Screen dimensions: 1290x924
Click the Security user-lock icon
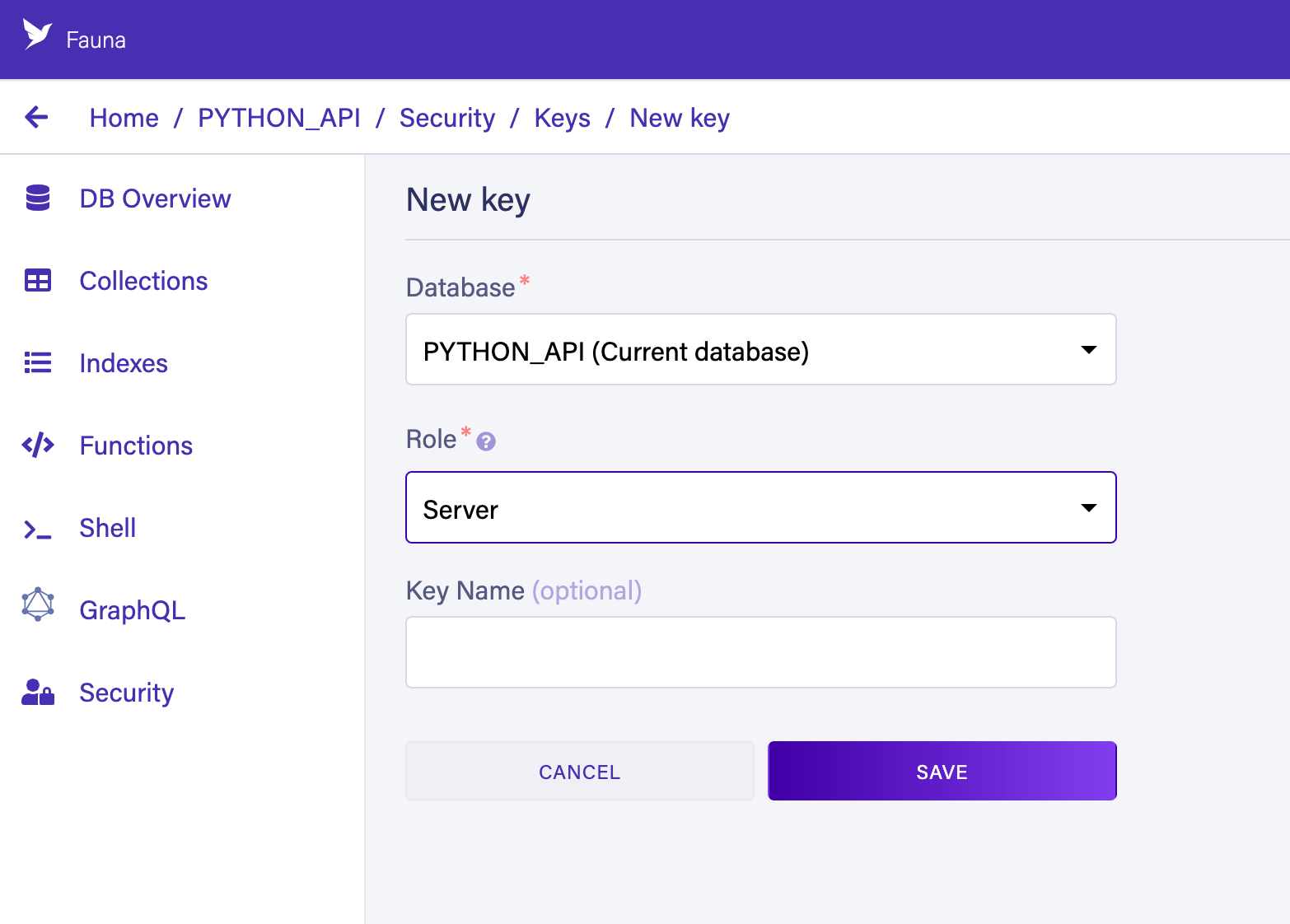coord(38,693)
